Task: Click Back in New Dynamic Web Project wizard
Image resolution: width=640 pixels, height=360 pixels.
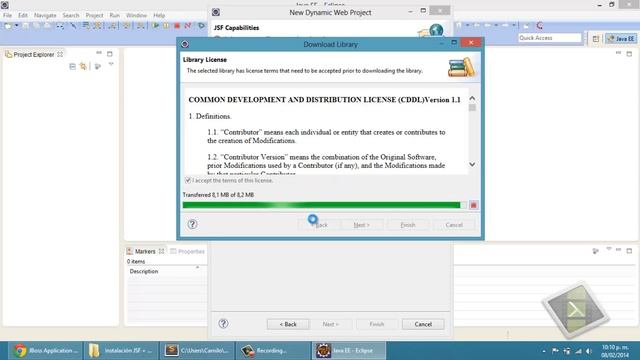Action: 288,324
